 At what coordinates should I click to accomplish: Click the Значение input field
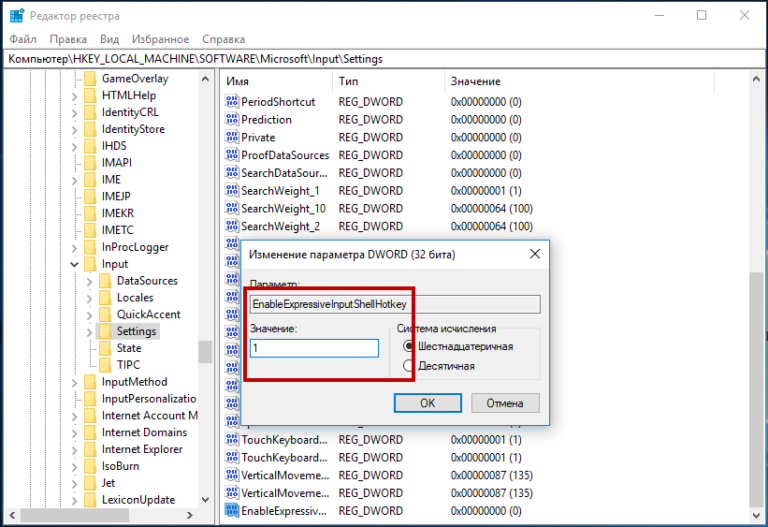(x=314, y=348)
